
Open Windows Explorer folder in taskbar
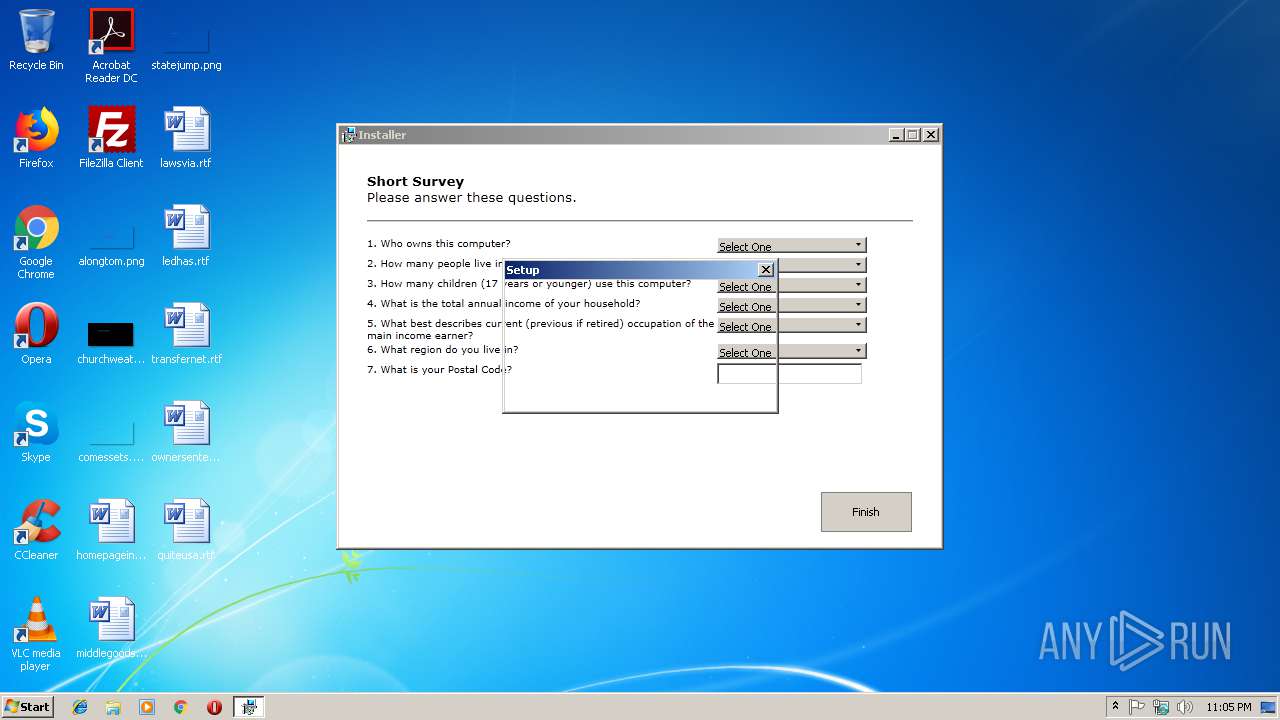(113, 707)
